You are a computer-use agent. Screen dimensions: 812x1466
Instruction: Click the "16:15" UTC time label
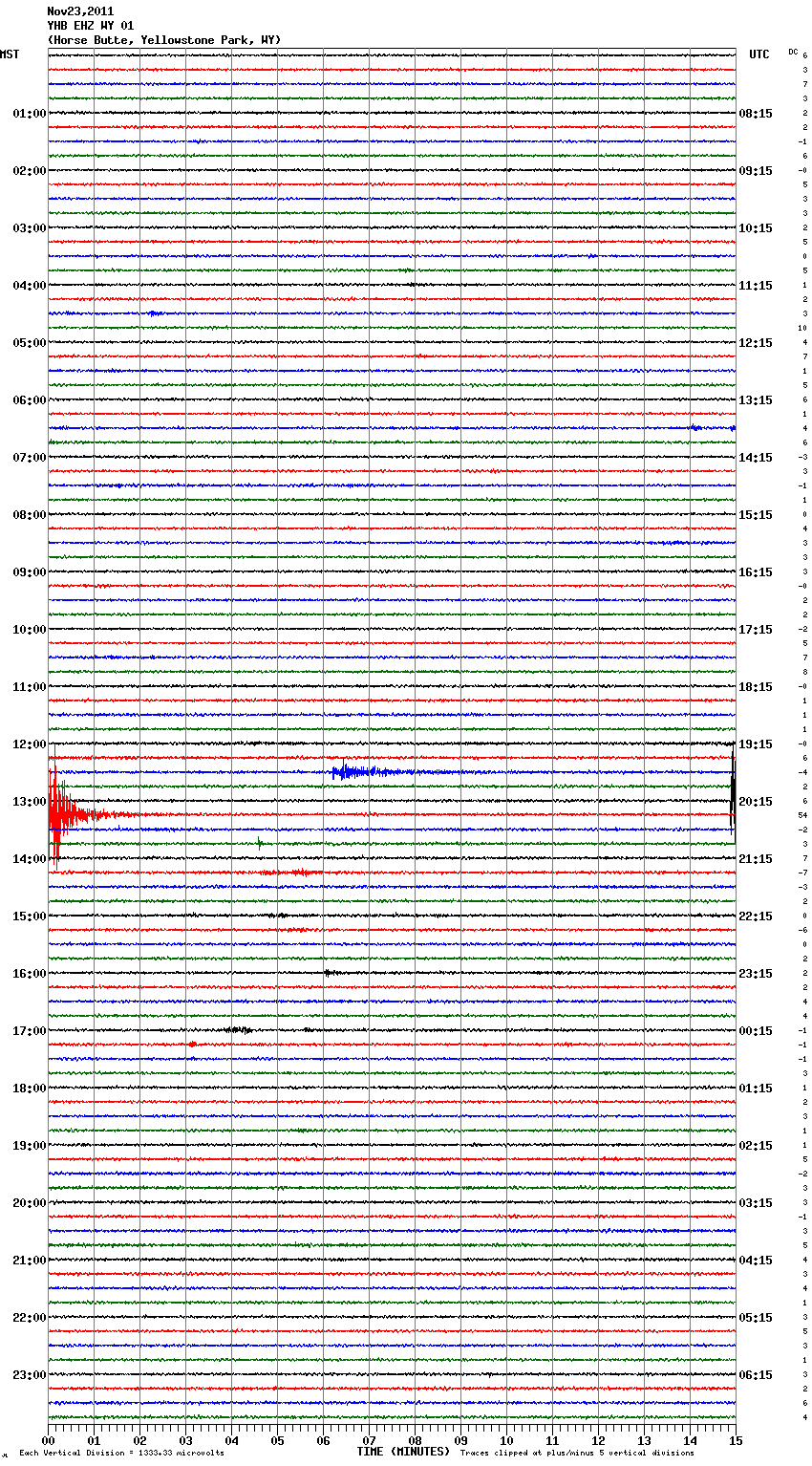pyautogui.click(x=756, y=572)
